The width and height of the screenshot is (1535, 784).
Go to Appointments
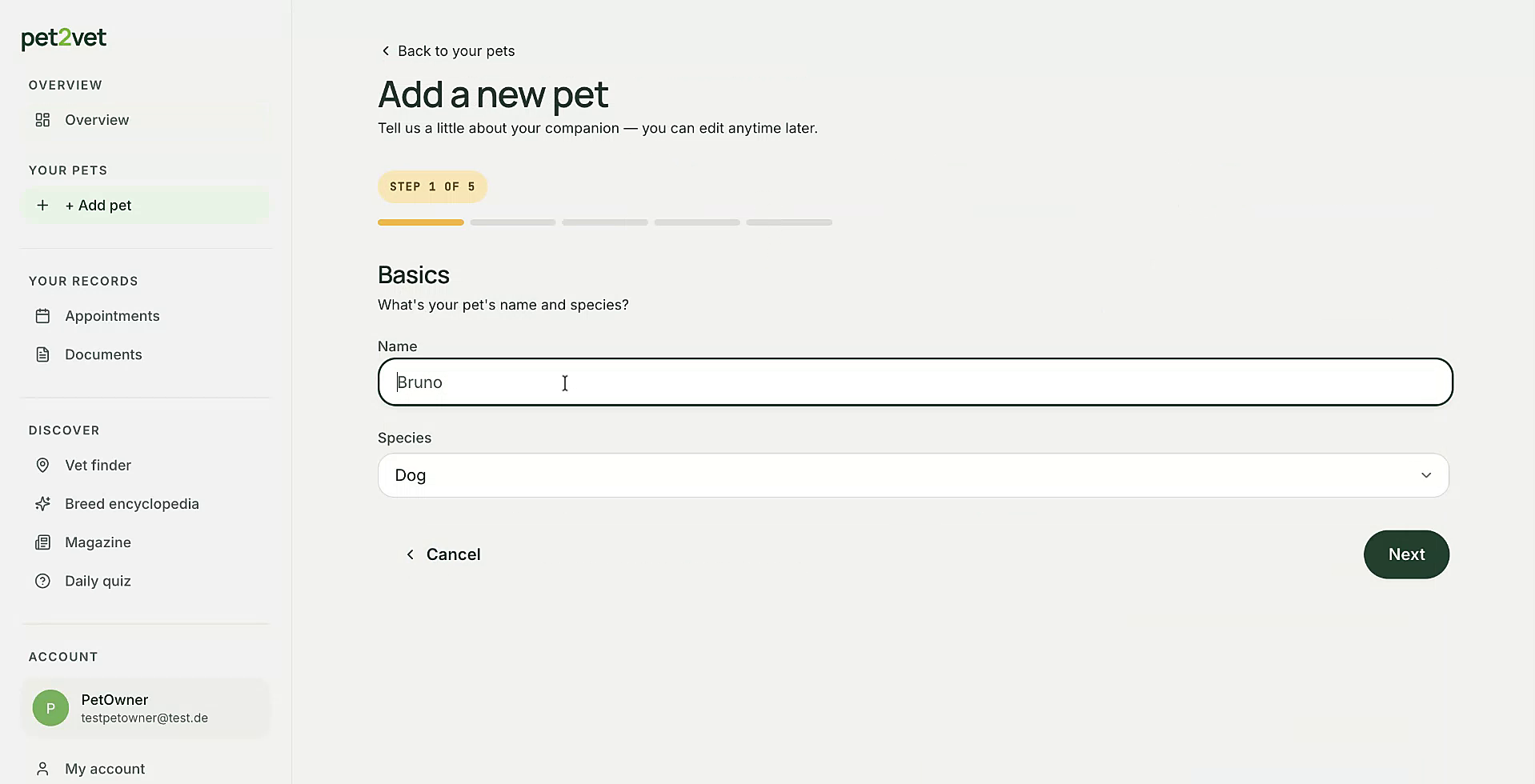click(x=146, y=316)
